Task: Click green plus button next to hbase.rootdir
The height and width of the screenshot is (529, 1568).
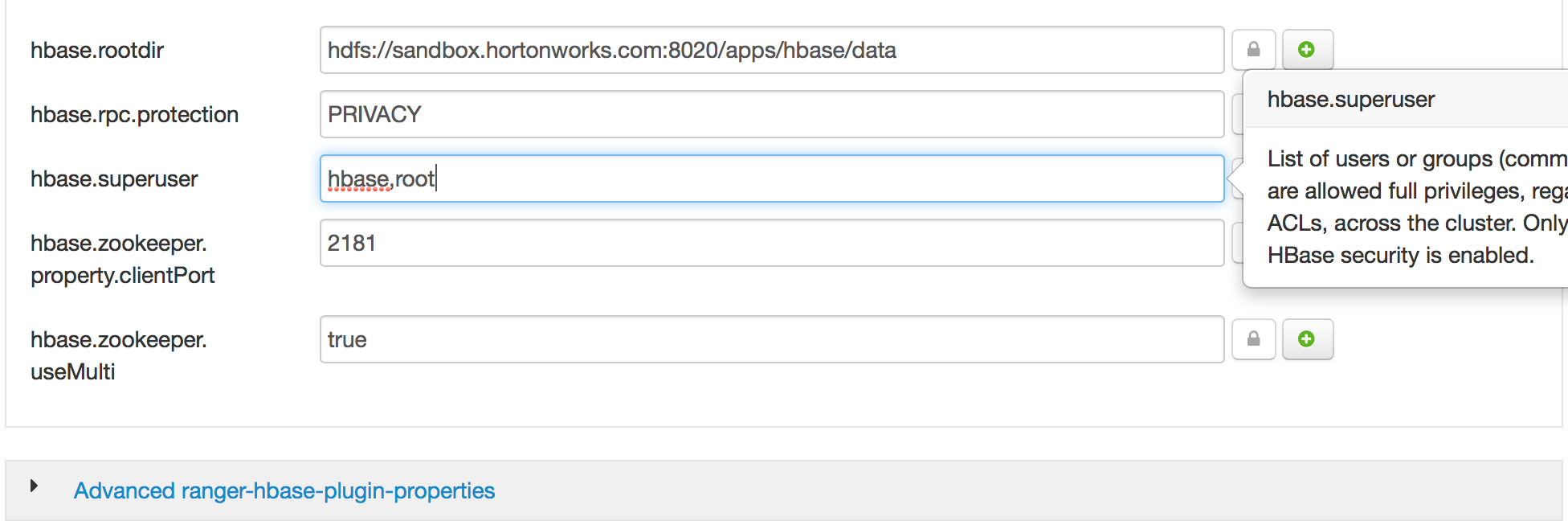Action: [x=1307, y=50]
